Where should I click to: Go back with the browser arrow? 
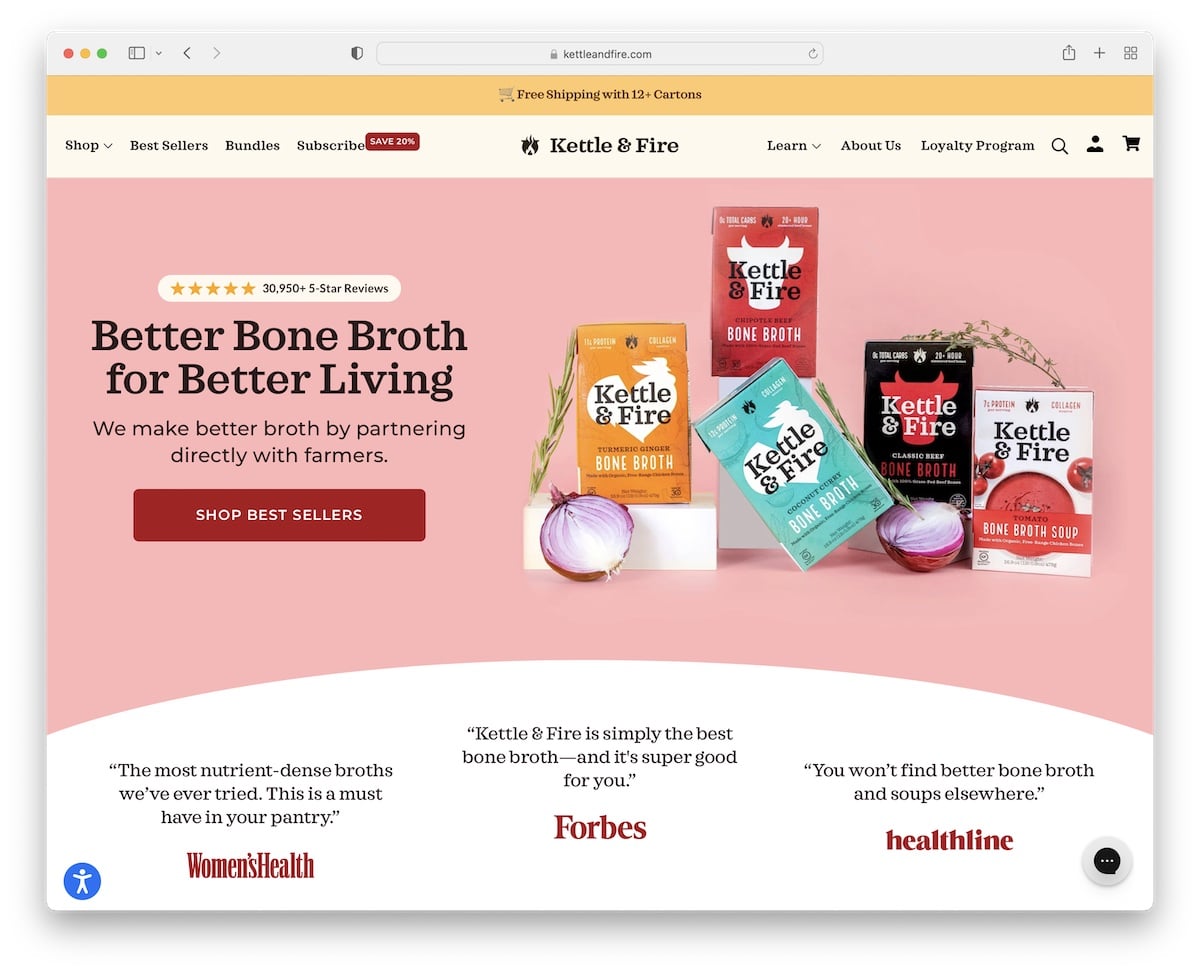point(187,53)
